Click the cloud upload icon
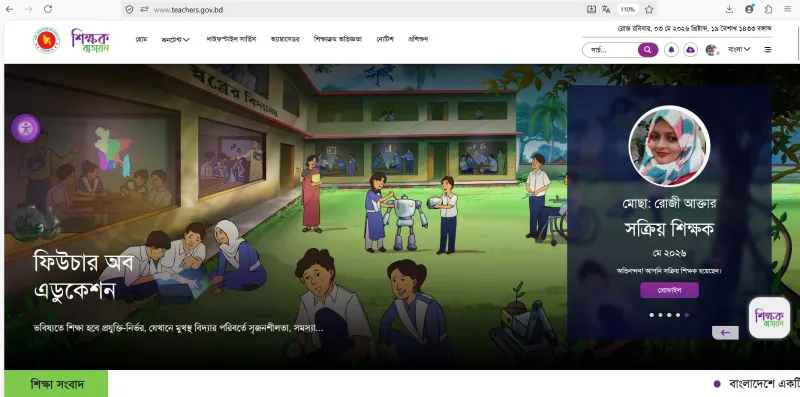 [690, 49]
